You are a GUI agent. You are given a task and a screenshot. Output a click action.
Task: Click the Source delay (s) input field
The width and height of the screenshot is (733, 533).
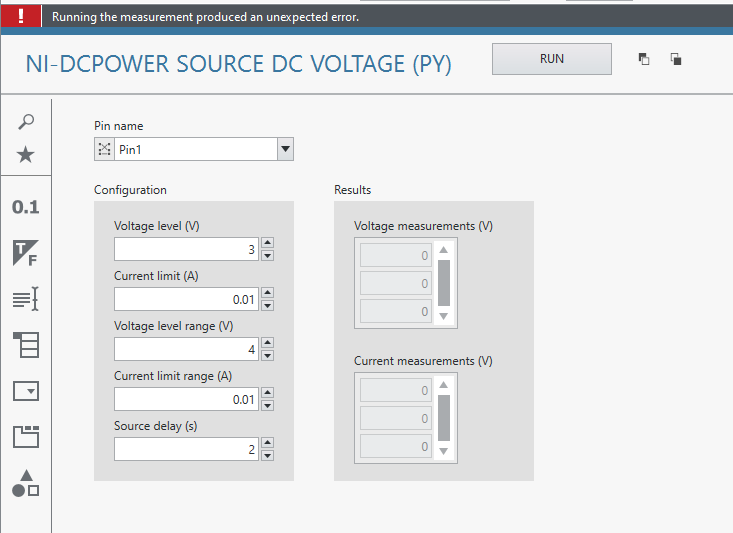click(186, 449)
